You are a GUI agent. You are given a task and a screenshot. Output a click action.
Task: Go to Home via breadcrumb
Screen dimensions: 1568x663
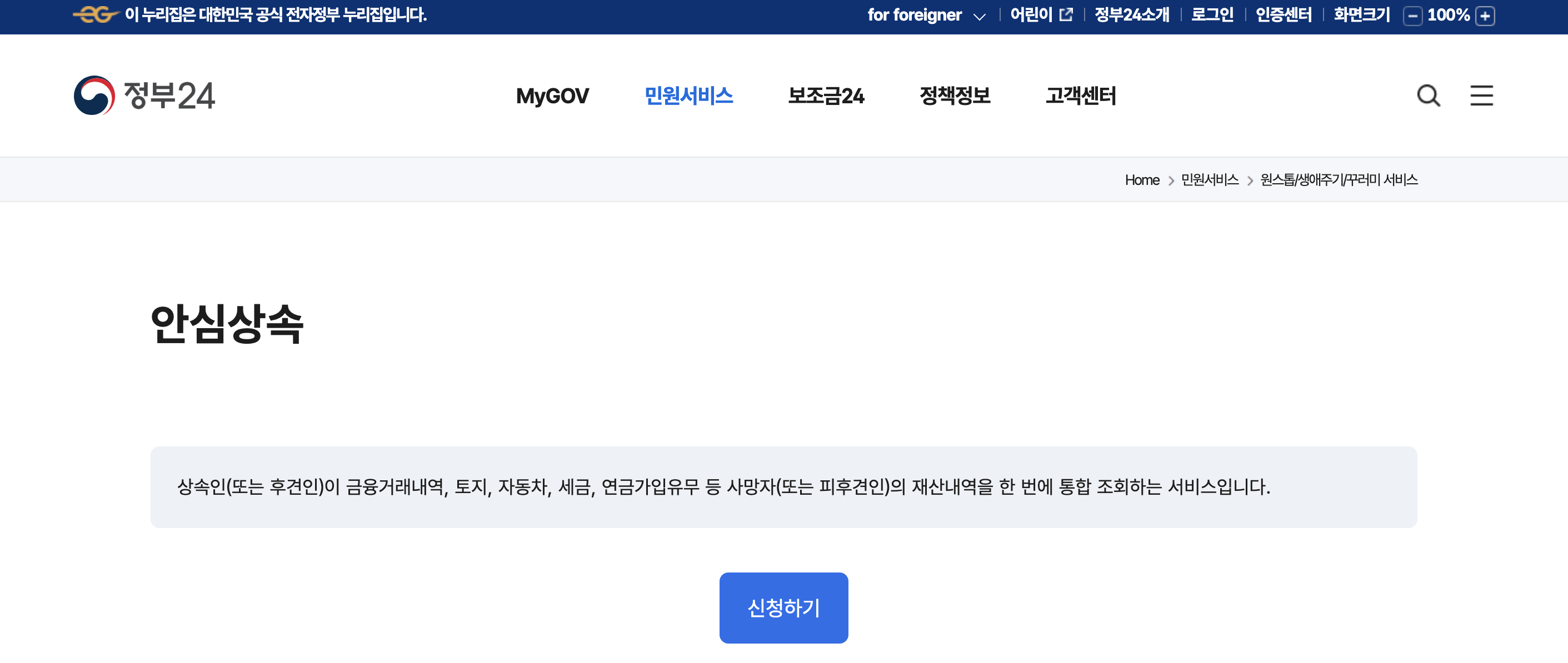pos(1142,180)
